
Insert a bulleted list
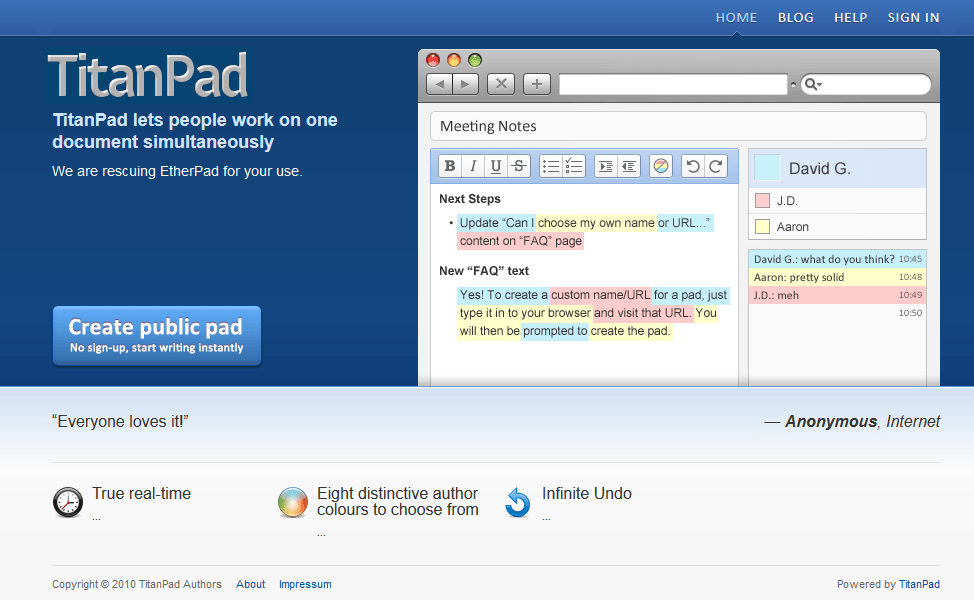click(x=550, y=167)
